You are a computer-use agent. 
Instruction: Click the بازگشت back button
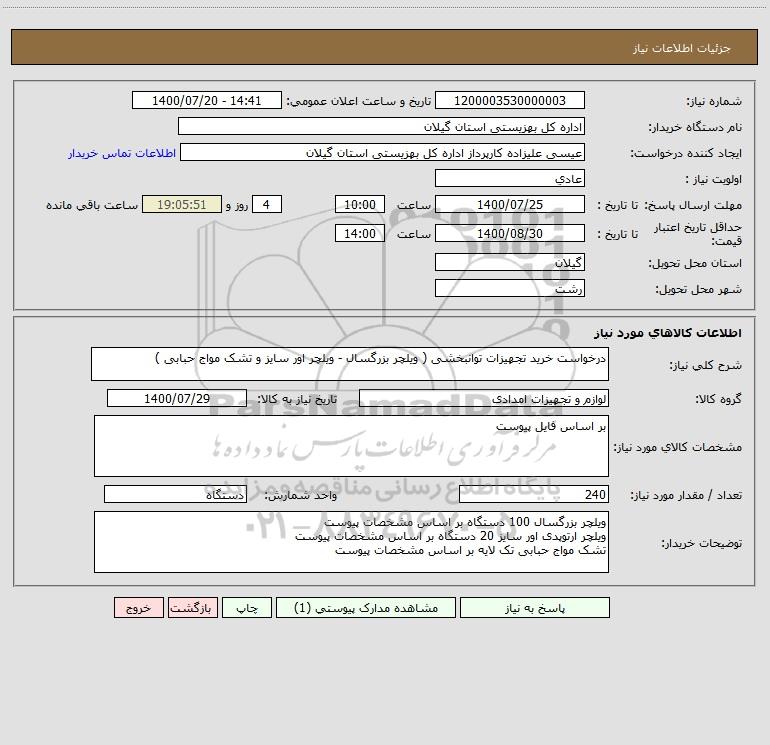tap(192, 607)
